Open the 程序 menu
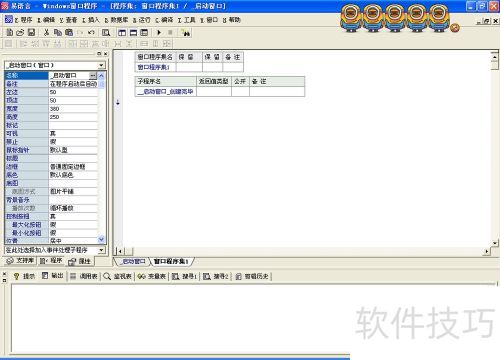The image size is (500, 360). tap(23, 20)
